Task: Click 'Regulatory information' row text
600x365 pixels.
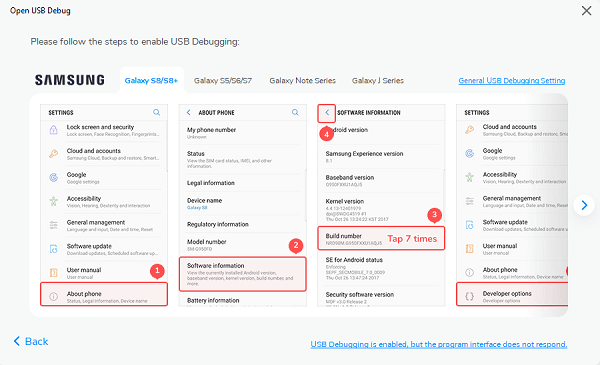Action: click(x=217, y=224)
